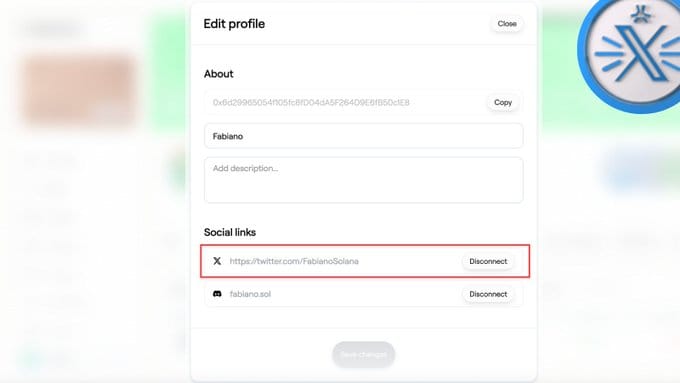Click the blurred blue button at right edge
Viewport: 680px width, 383px height.
641,167
